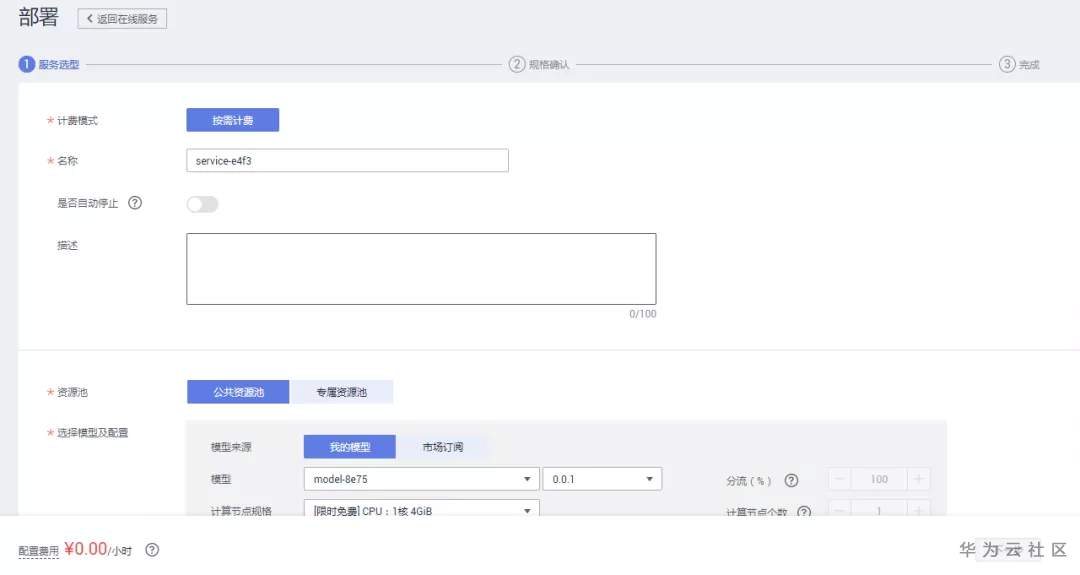This screenshot has height=575, width=1080.
Task: Switch to 我的模型 model source tab
Action: pyautogui.click(x=349, y=447)
